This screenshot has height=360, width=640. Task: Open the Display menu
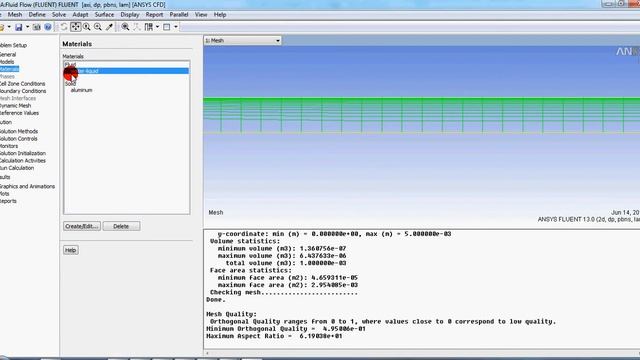pos(130,15)
